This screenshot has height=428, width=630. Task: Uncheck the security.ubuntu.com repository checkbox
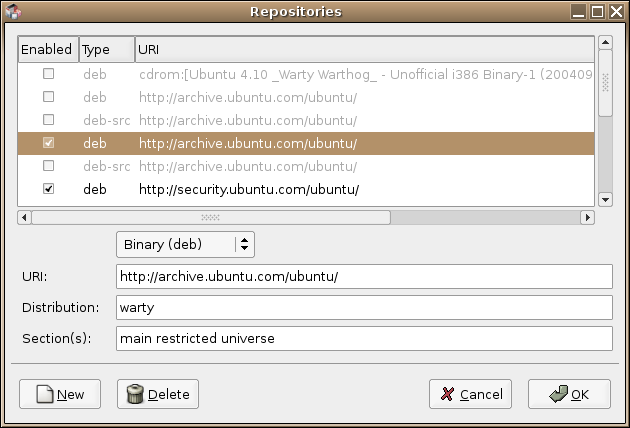tap(49, 188)
